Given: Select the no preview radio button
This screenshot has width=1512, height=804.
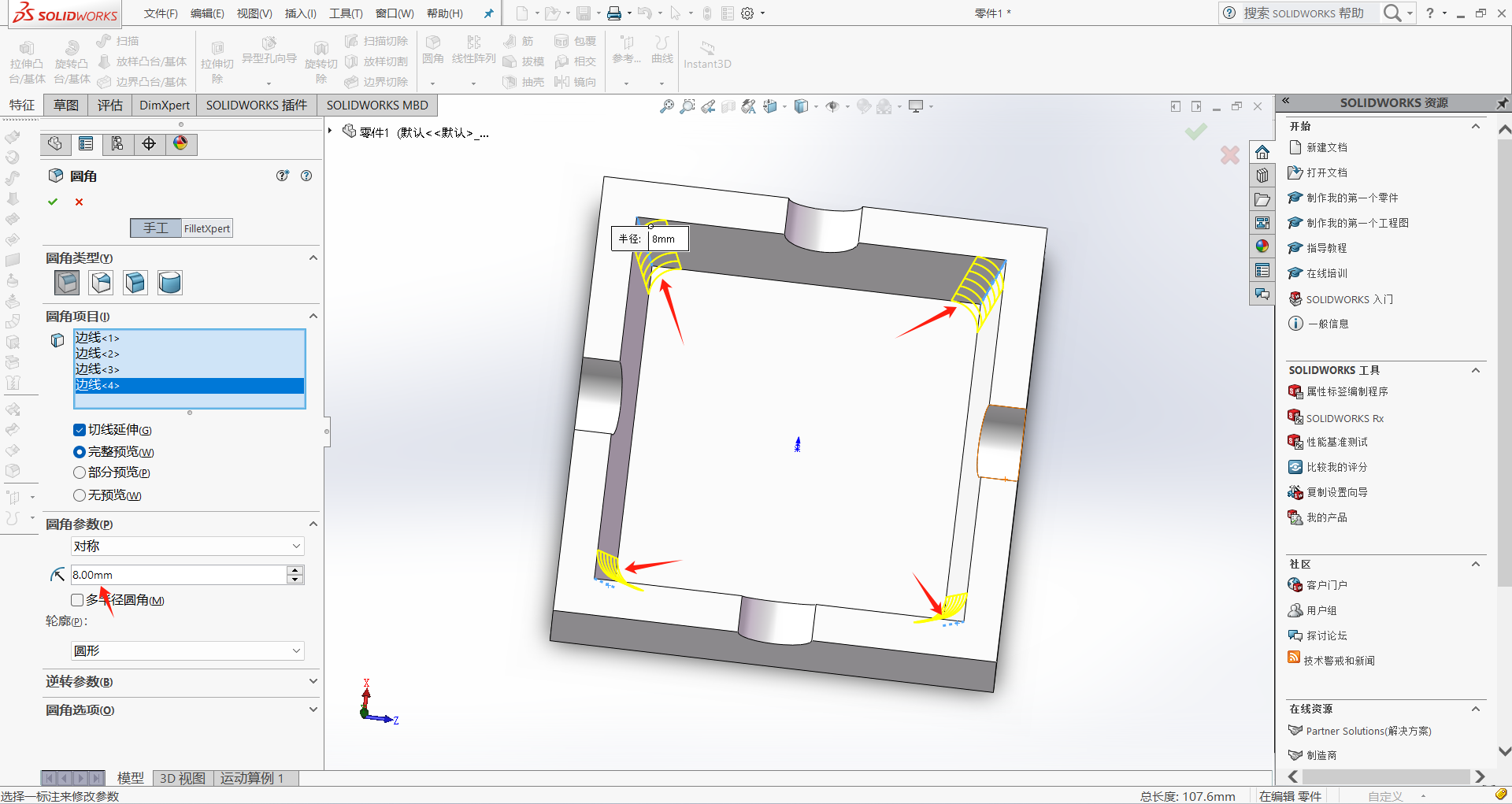Looking at the screenshot, I should pos(79,495).
